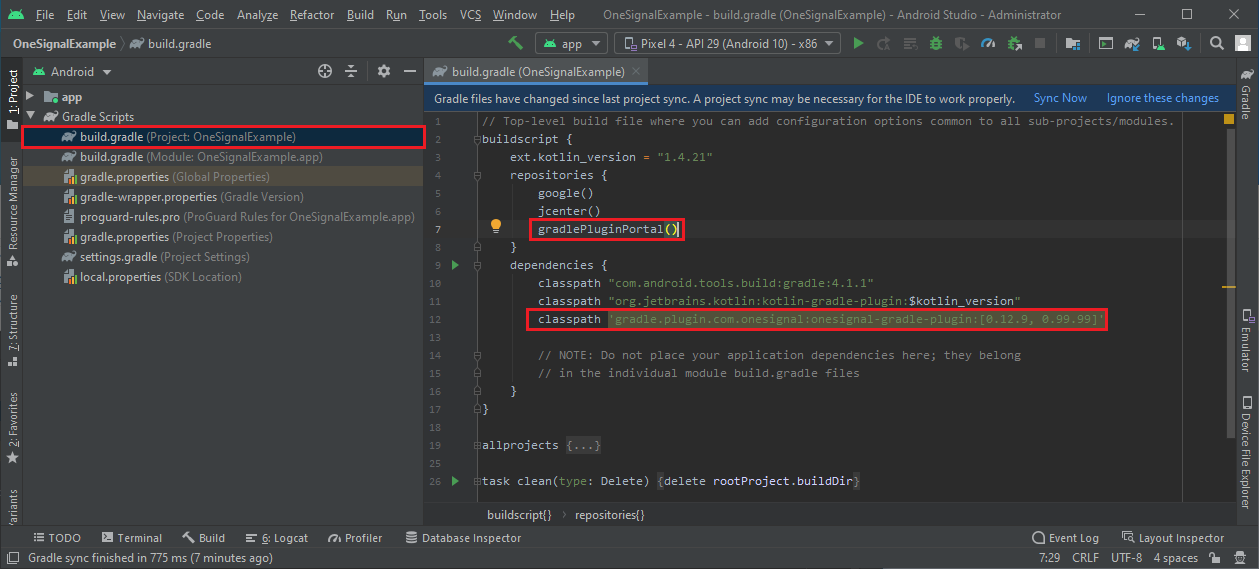This screenshot has height=569, width=1259.
Task: Open the Database Inspector button
Action: click(x=463, y=538)
